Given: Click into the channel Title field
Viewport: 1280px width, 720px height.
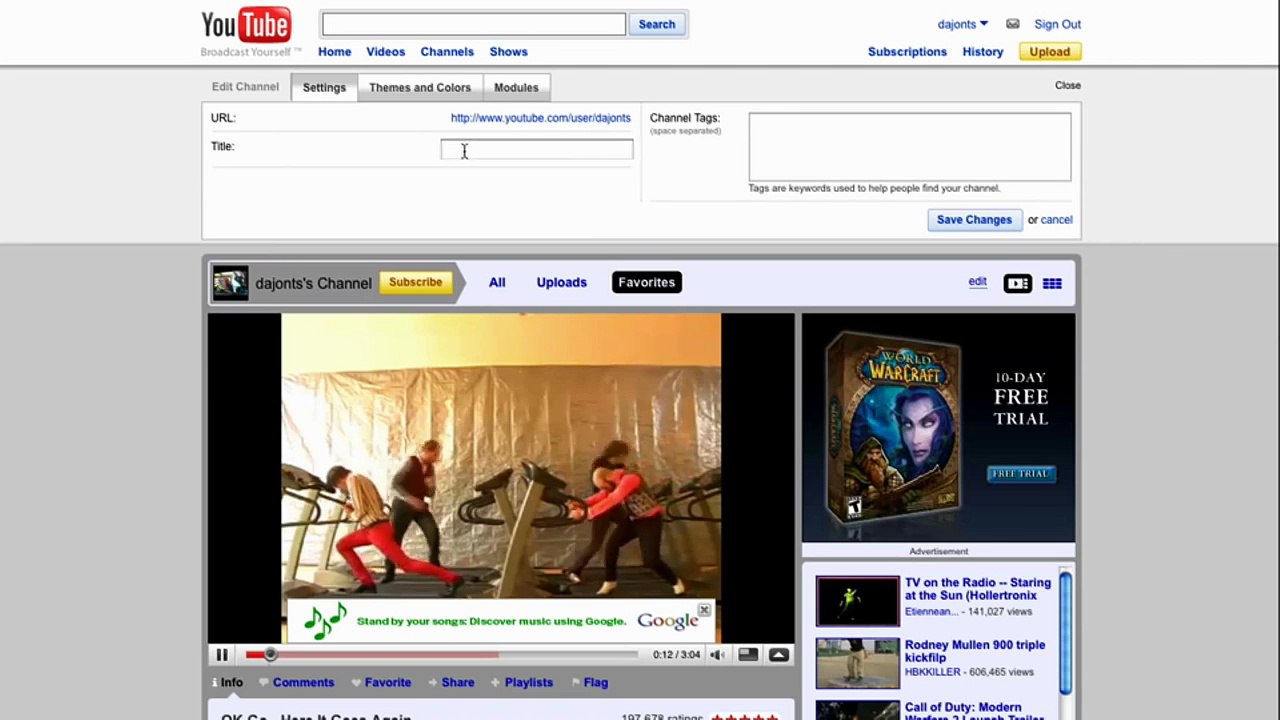Looking at the screenshot, I should 537,150.
